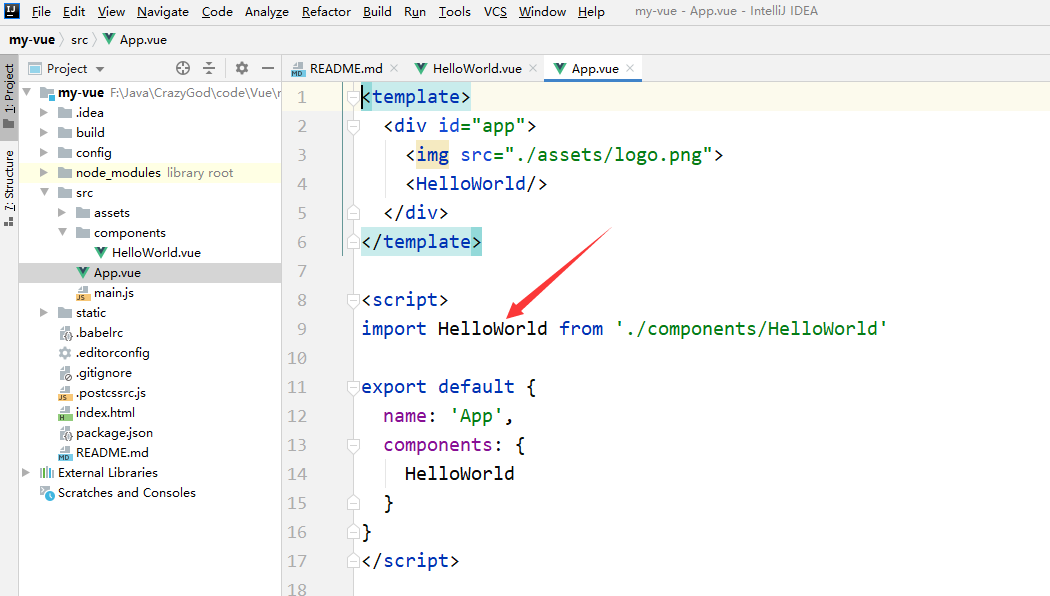The height and width of the screenshot is (596, 1050).
Task: Fold the template block at line 1
Action: [x=354, y=98]
